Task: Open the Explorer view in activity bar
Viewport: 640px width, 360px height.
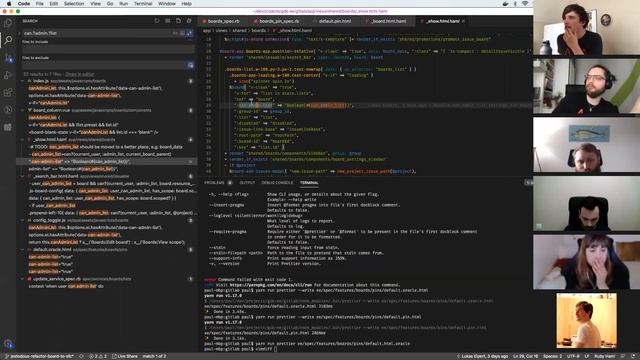Action: 8,23
